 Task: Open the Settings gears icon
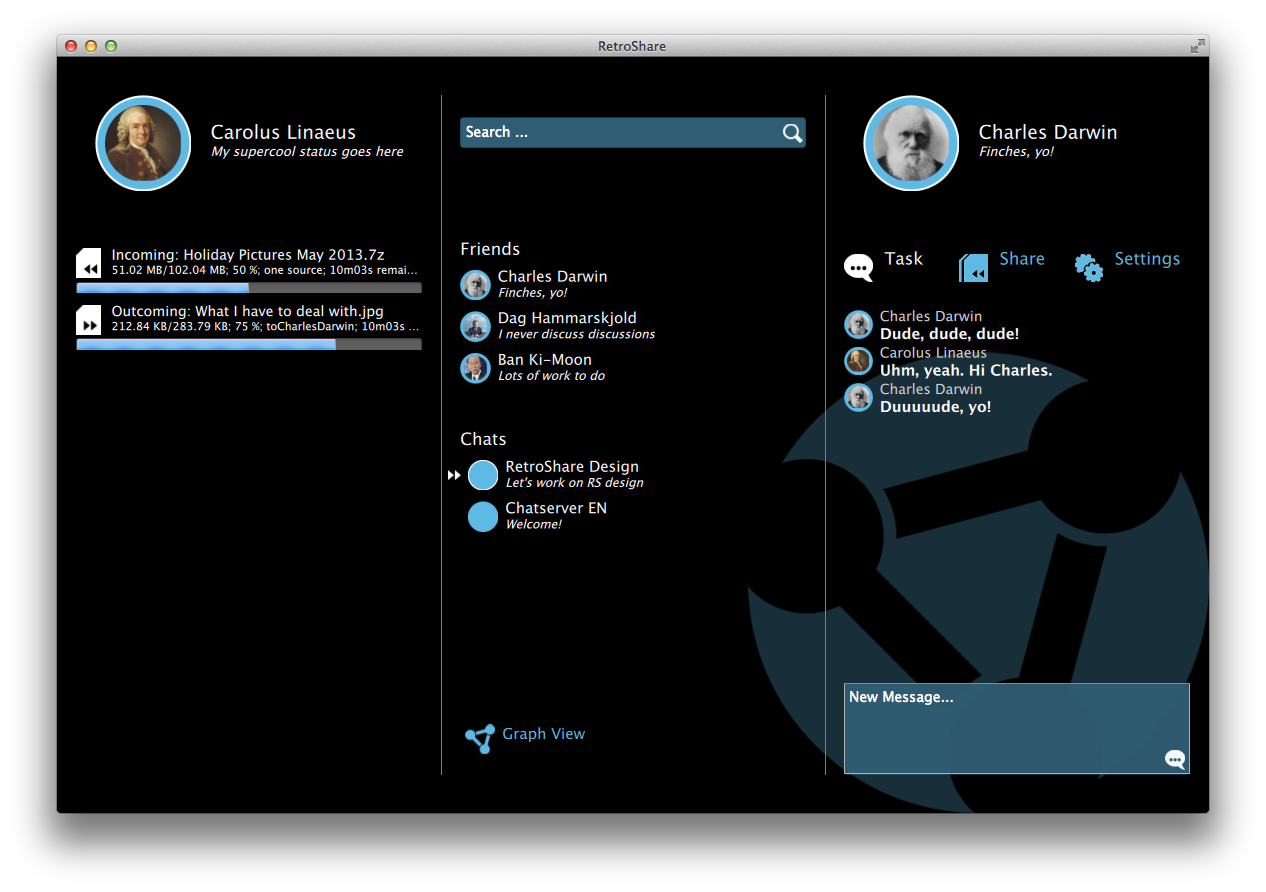1089,267
